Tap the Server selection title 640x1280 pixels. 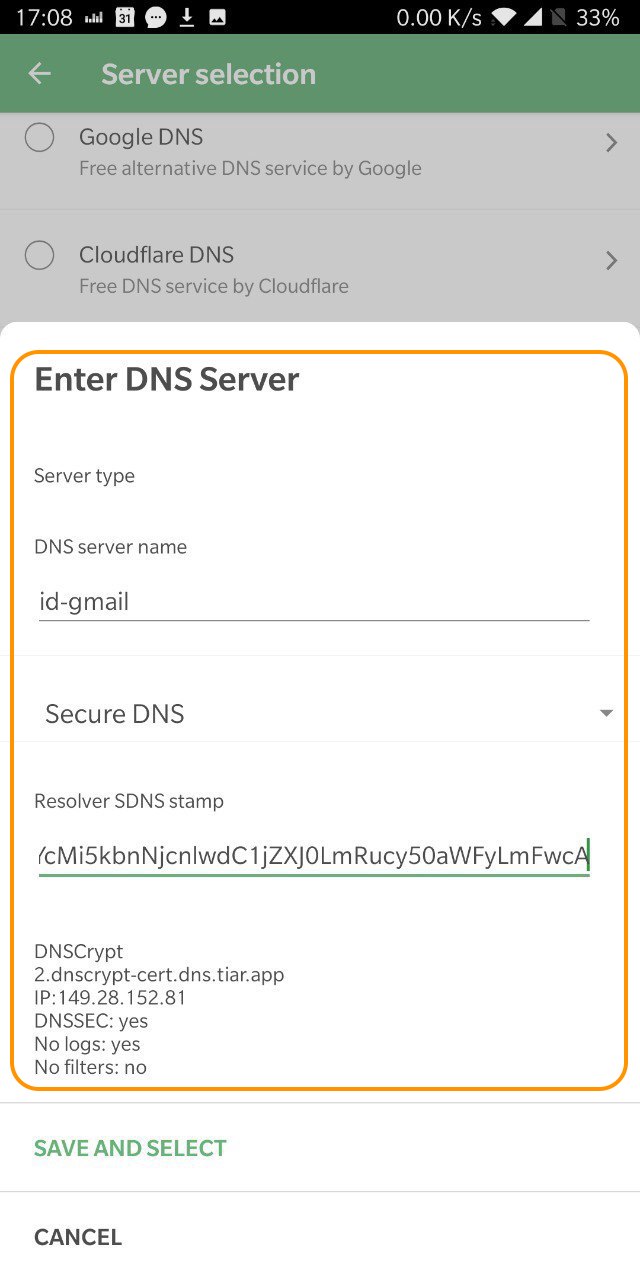pos(208,74)
